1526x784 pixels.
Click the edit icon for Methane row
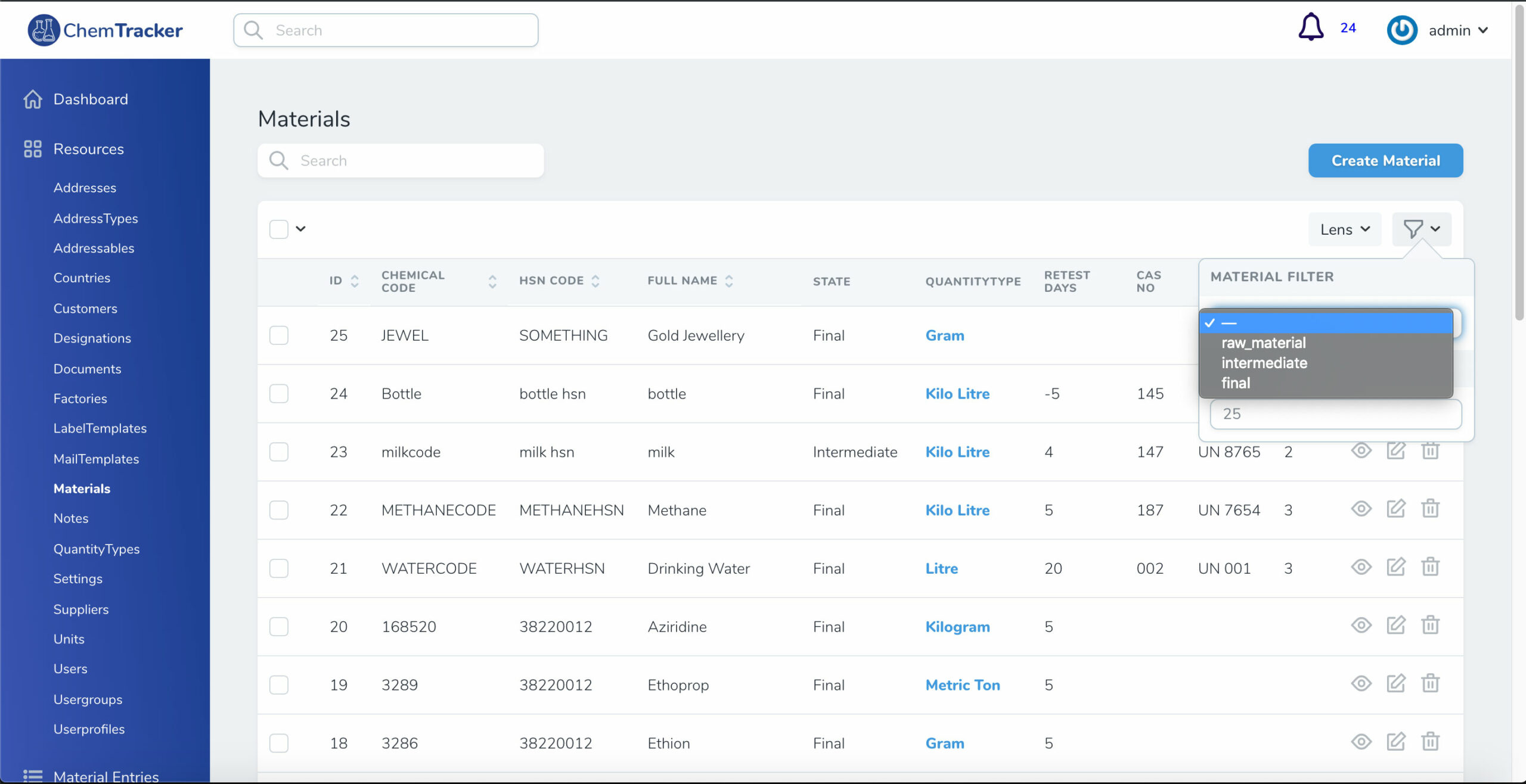[x=1395, y=509]
